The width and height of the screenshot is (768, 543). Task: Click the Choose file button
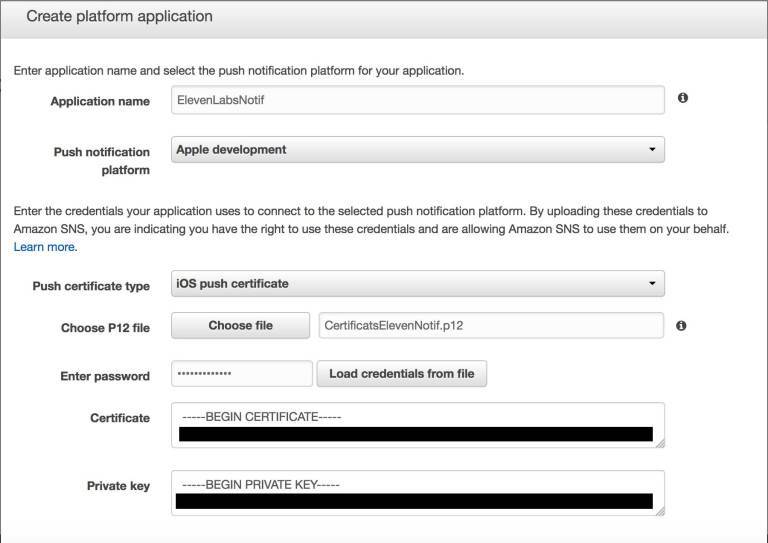click(x=240, y=326)
